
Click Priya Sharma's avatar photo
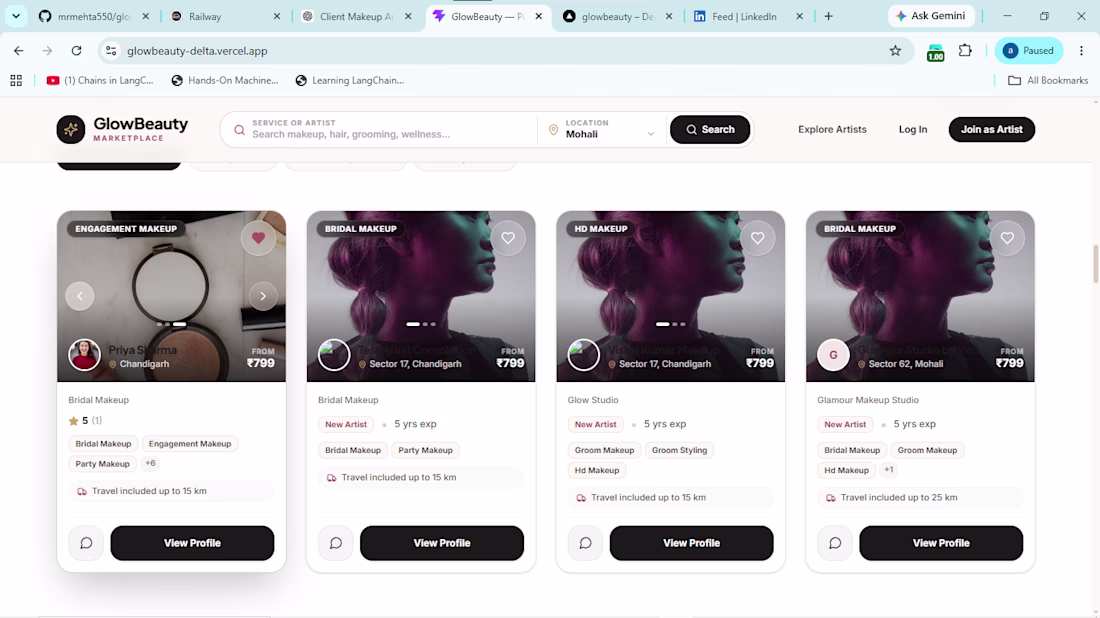coord(84,355)
